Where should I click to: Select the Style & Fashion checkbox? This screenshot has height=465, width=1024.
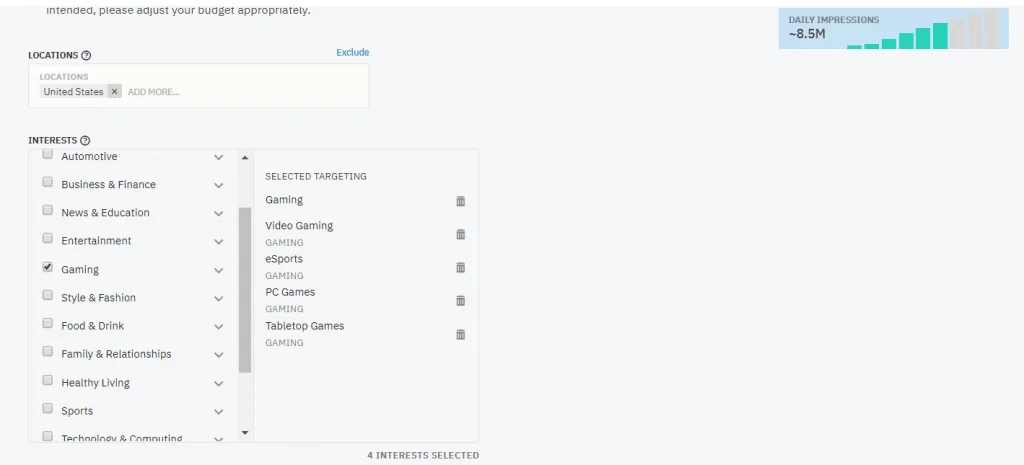pyautogui.click(x=48, y=295)
